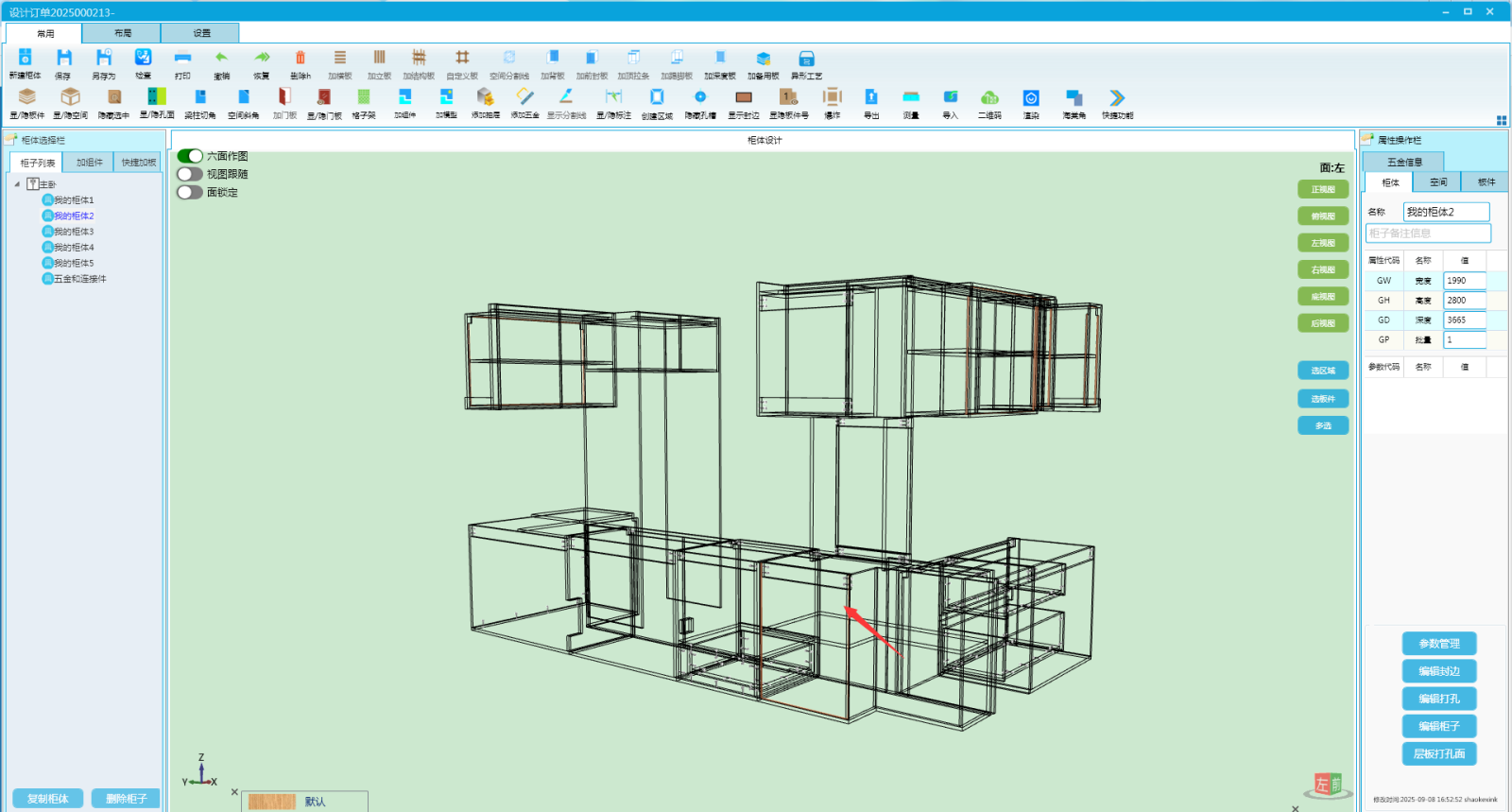
Task: Switch to the 布局 ribbon tab
Action: tap(122, 33)
